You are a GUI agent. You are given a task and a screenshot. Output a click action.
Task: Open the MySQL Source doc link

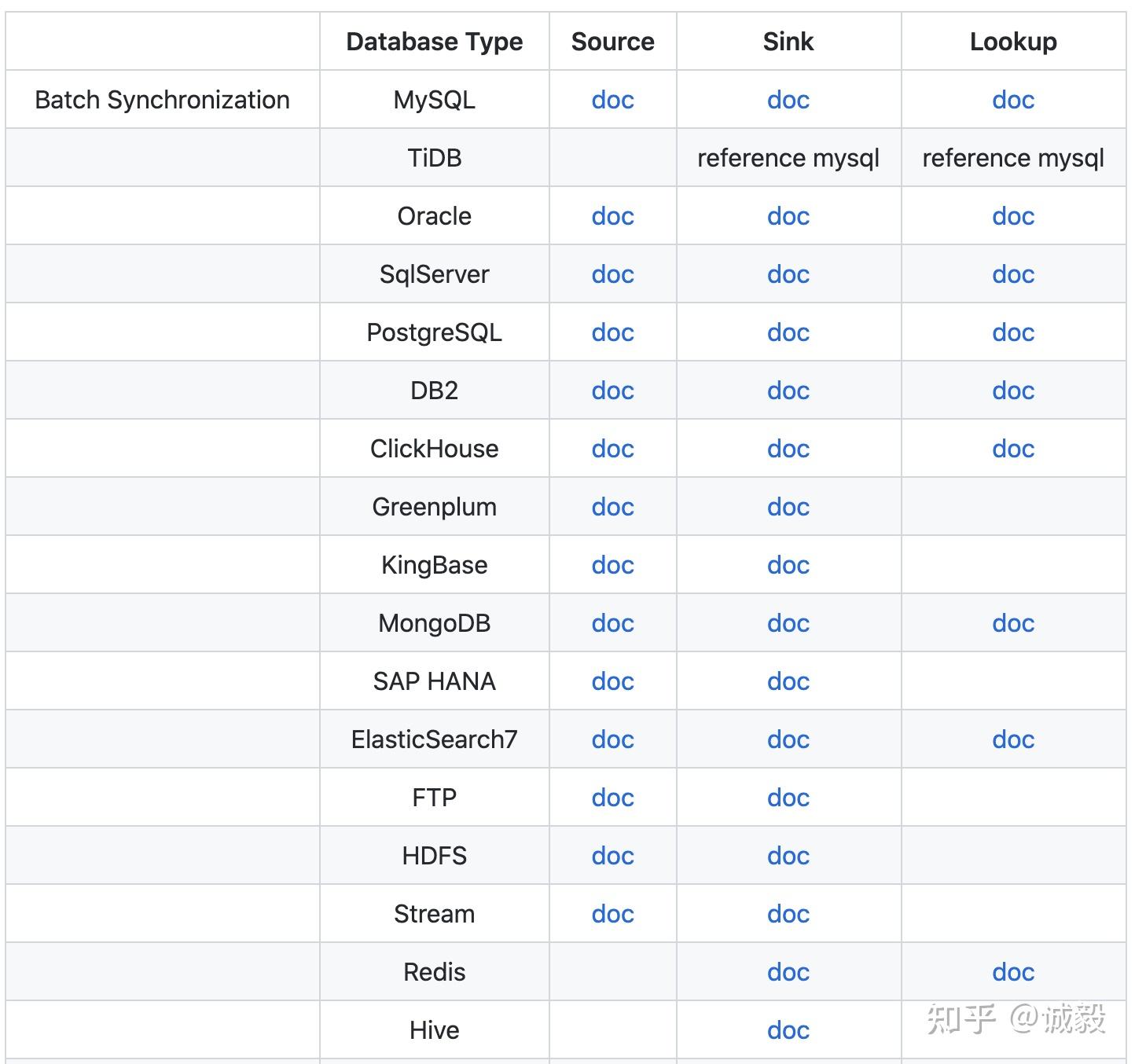612,100
